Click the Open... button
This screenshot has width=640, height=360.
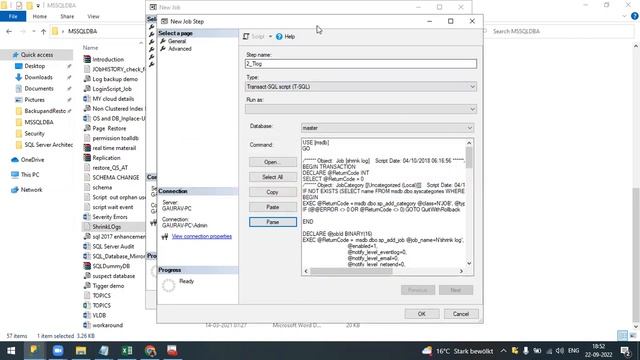click(273, 162)
